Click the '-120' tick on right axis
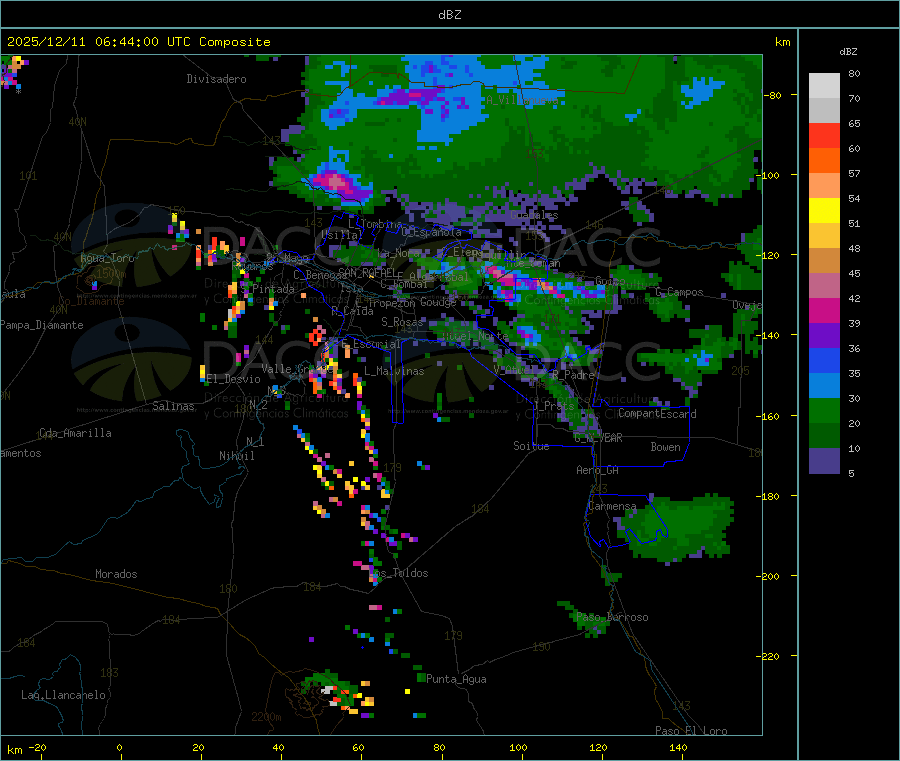Image resolution: width=900 pixels, height=761 pixels. [770, 255]
